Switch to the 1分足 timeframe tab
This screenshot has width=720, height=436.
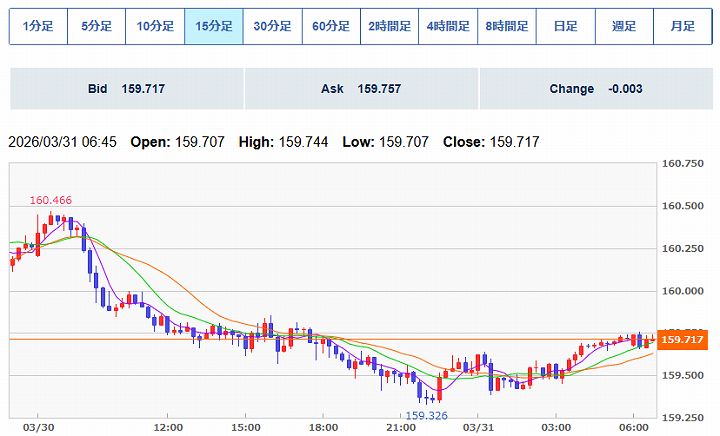(38, 27)
